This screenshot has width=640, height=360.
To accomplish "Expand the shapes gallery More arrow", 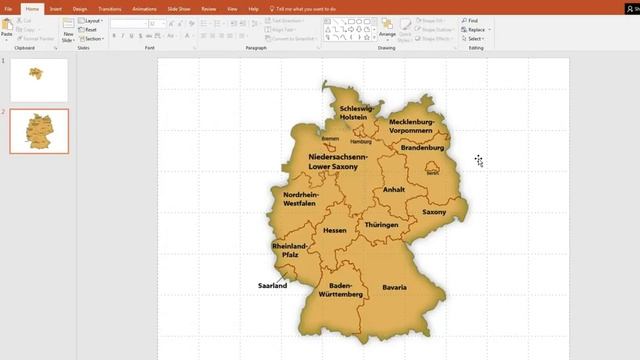I will [x=374, y=37].
